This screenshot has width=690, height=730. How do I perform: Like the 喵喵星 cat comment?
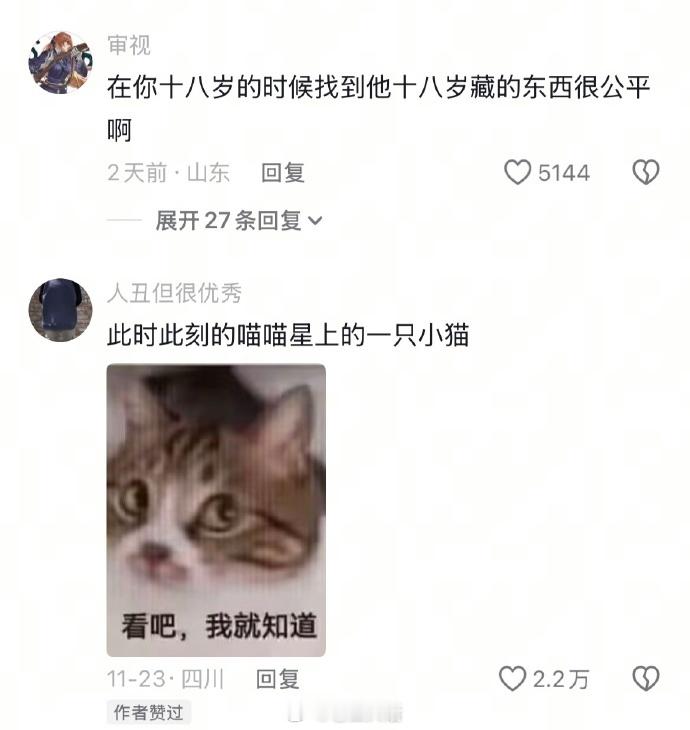pos(512,679)
